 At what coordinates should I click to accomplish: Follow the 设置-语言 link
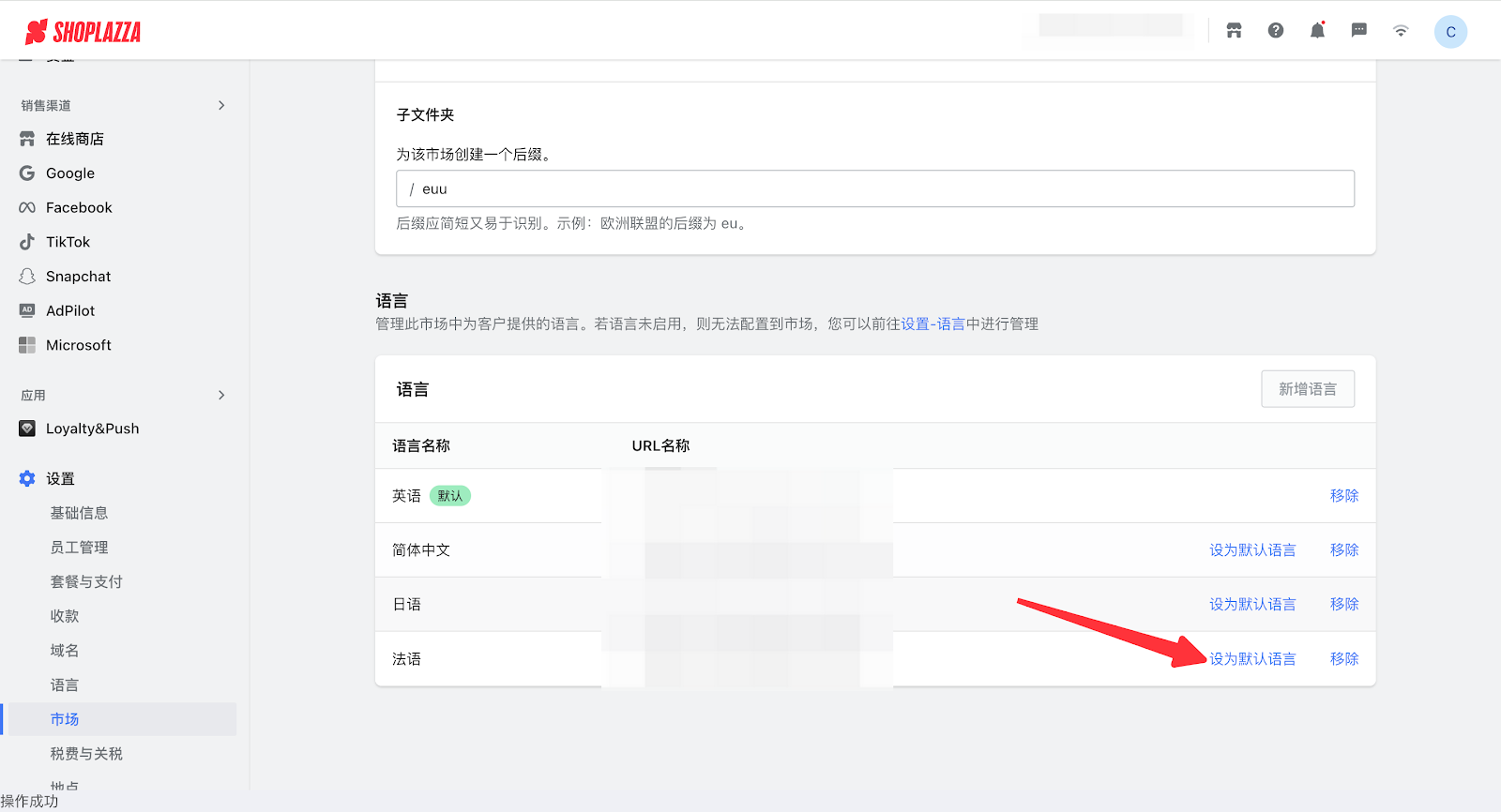click(932, 323)
